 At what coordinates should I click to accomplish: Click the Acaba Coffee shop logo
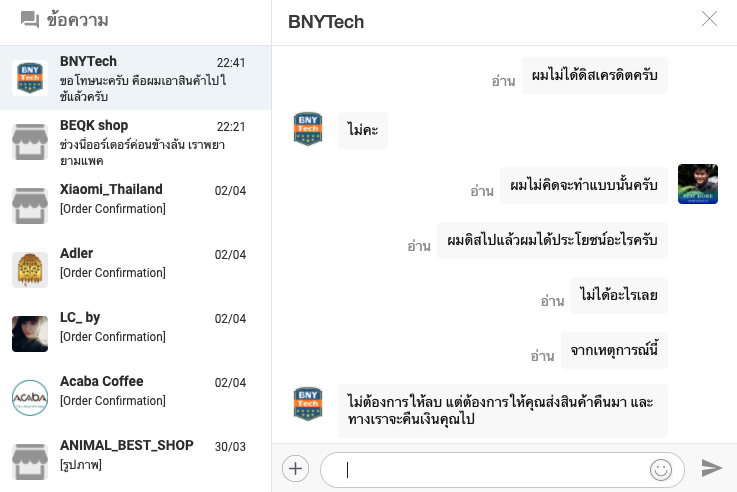pyautogui.click(x=30, y=397)
